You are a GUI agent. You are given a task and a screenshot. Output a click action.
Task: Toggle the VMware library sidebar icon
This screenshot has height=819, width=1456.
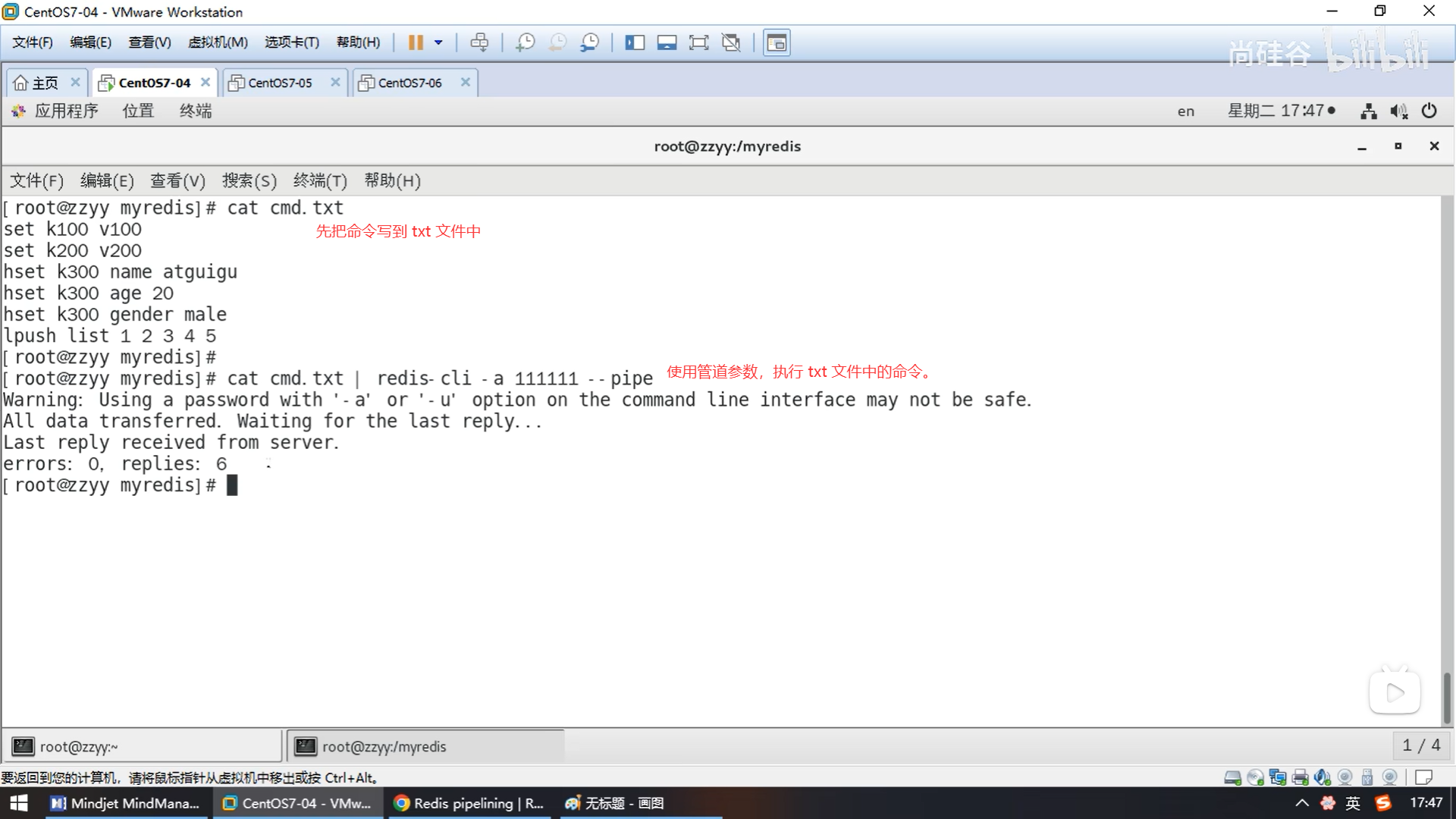pyautogui.click(x=634, y=42)
